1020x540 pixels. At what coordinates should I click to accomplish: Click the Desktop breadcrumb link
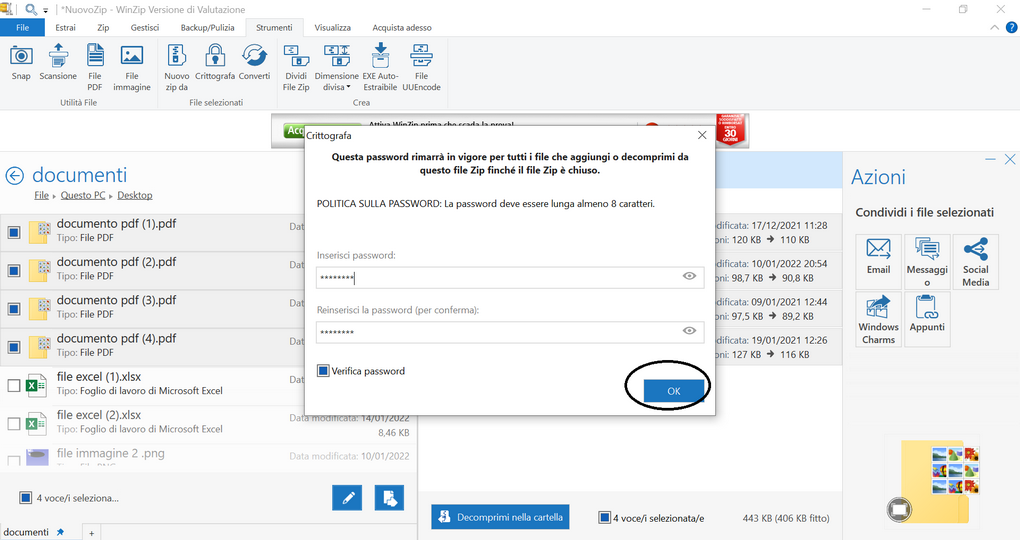pyautogui.click(x=135, y=195)
